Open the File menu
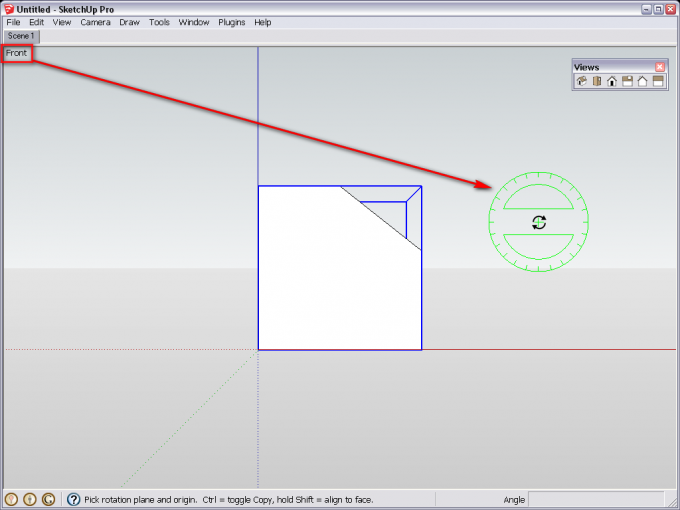Image resolution: width=680 pixels, height=510 pixels. [14, 22]
